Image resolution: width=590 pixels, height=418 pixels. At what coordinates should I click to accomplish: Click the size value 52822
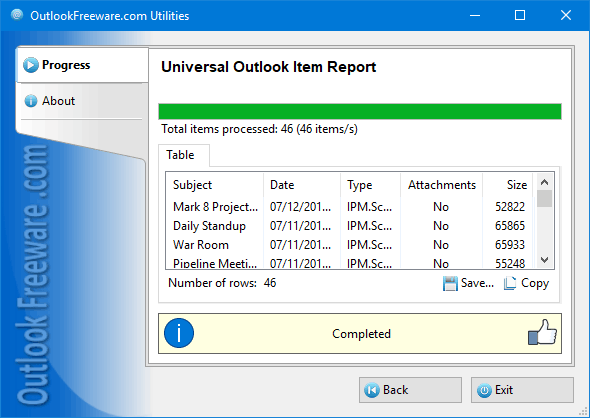coord(510,207)
